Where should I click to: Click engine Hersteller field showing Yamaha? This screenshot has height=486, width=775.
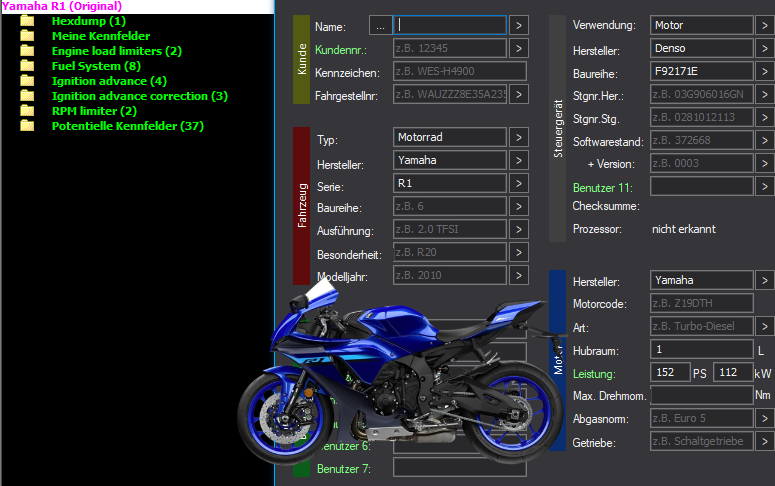pos(701,280)
